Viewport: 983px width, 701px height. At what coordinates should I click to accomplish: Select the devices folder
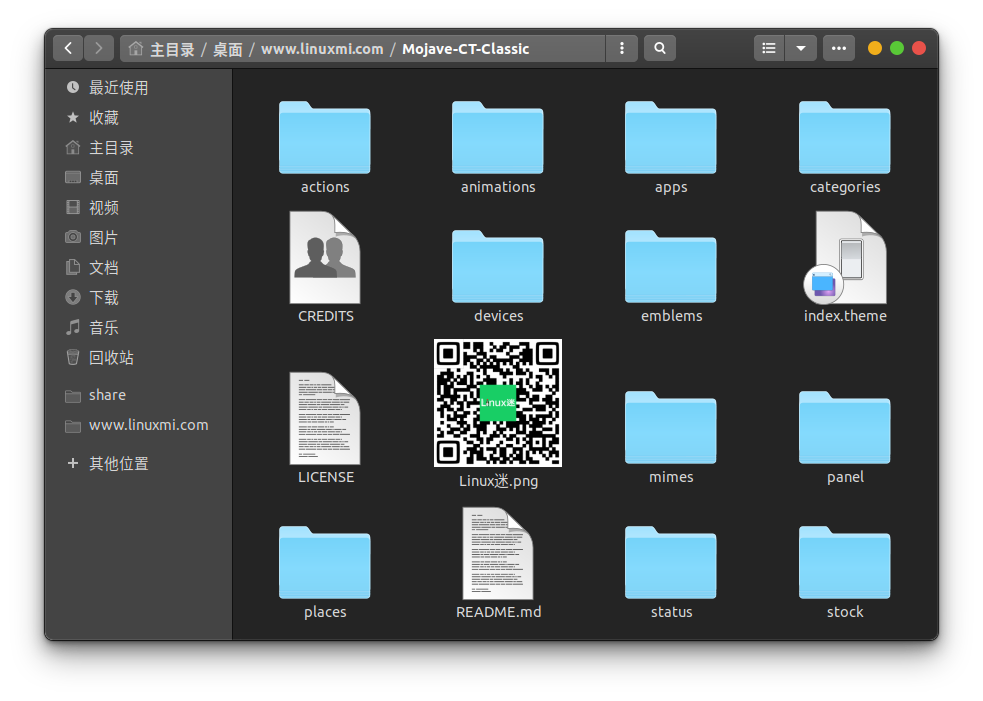point(498,266)
